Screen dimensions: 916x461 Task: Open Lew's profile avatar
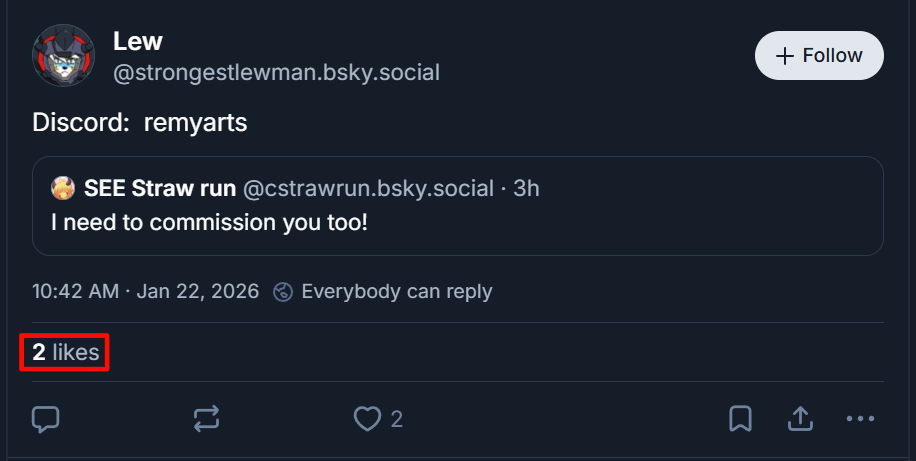(x=64, y=56)
